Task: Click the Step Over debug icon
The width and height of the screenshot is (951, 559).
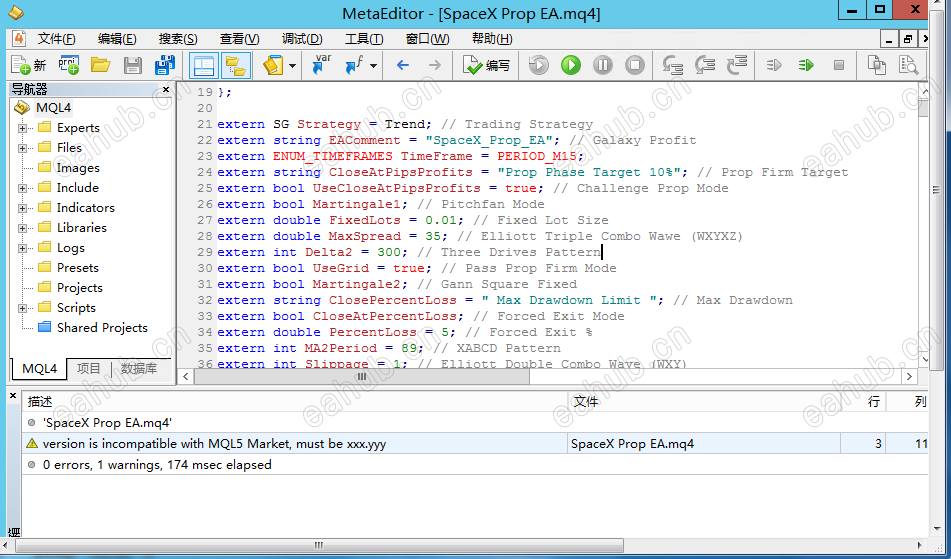Action: click(x=704, y=65)
